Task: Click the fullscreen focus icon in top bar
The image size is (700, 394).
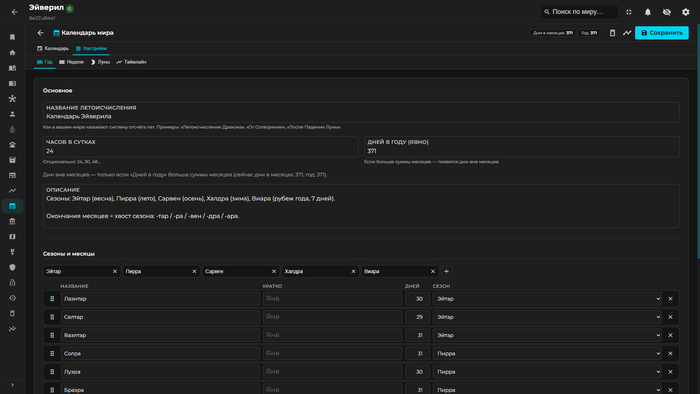Action: (629, 12)
